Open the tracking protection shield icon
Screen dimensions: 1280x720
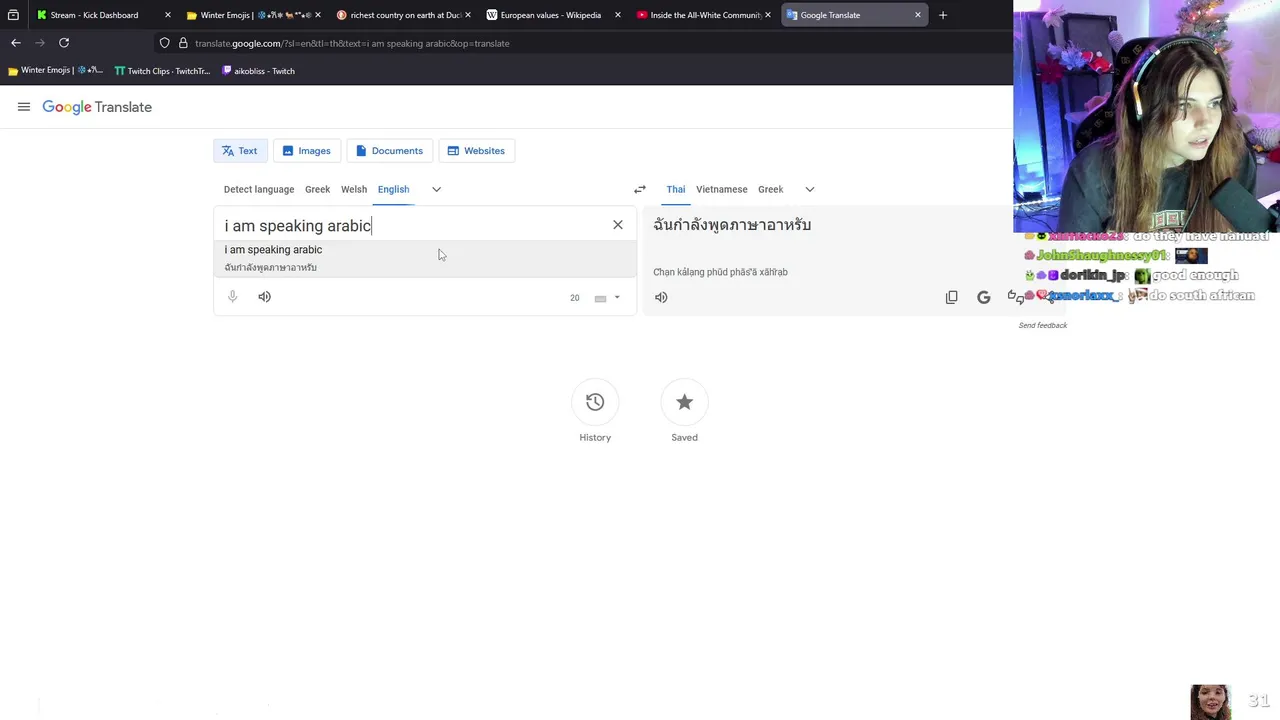pyautogui.click(x=165, y=43)
